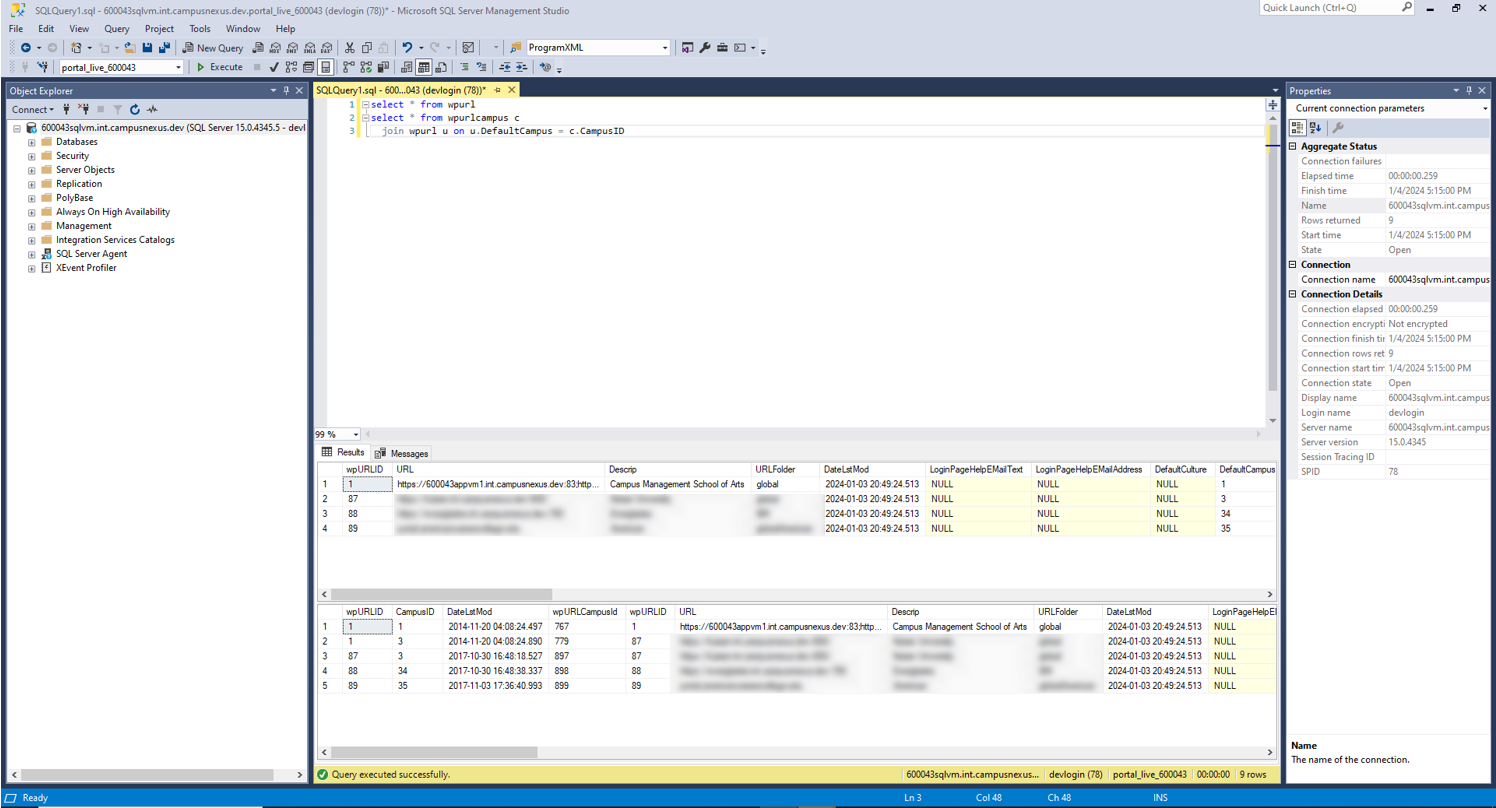
Task: Sort properties alphabetically in Properties panel
Action: coord(1315,127)
